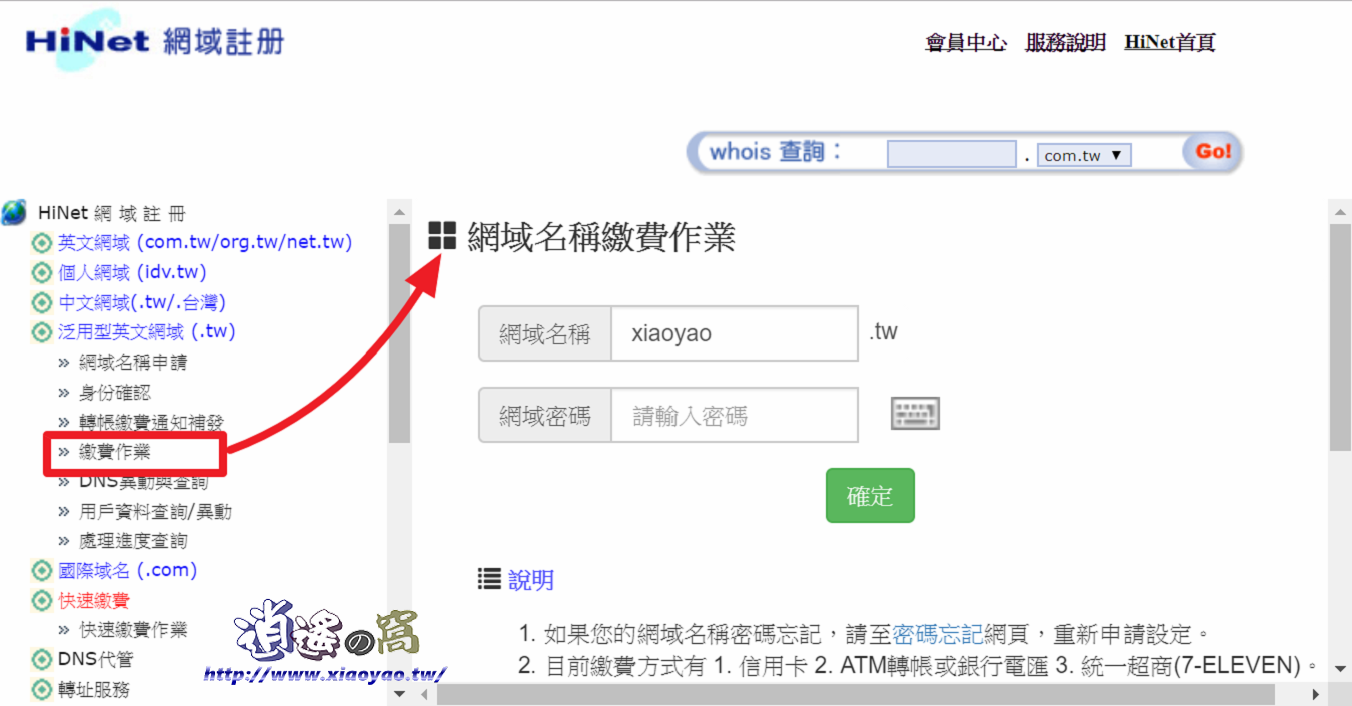This screenshot has height=706, width=1352.
Task: Open 處理進度查詢 in the sidebar
Action: [133, 541]
